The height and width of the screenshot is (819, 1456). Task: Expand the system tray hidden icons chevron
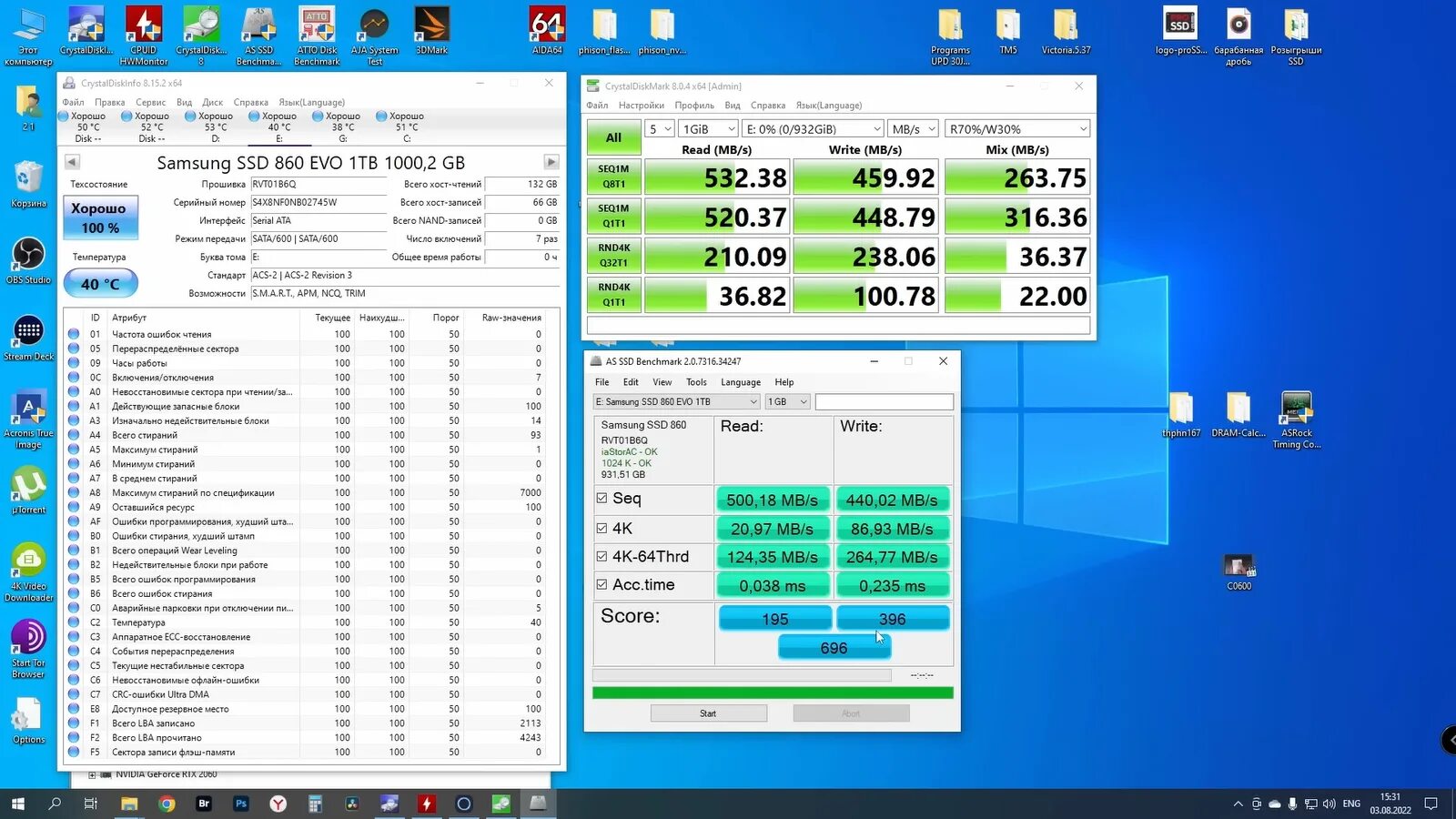pyautogui.click(x=1238, y=804)
